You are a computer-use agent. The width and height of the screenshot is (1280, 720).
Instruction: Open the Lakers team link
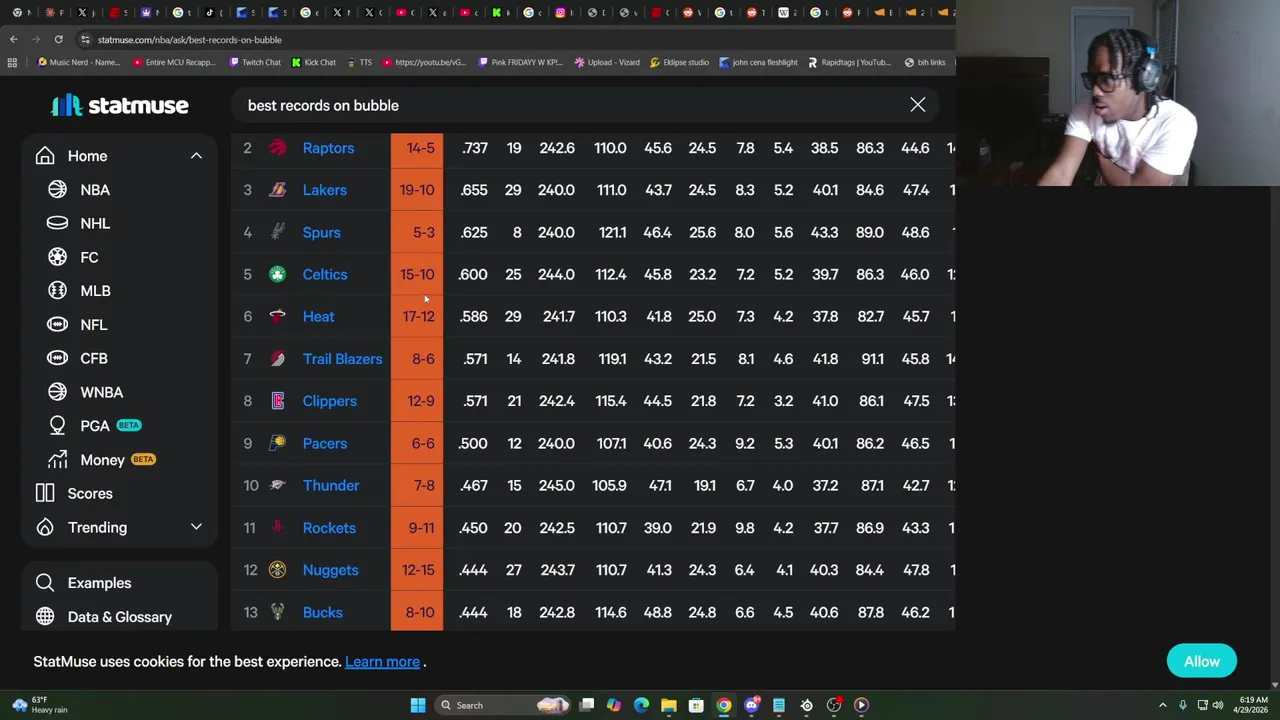[x=324, y=190]
